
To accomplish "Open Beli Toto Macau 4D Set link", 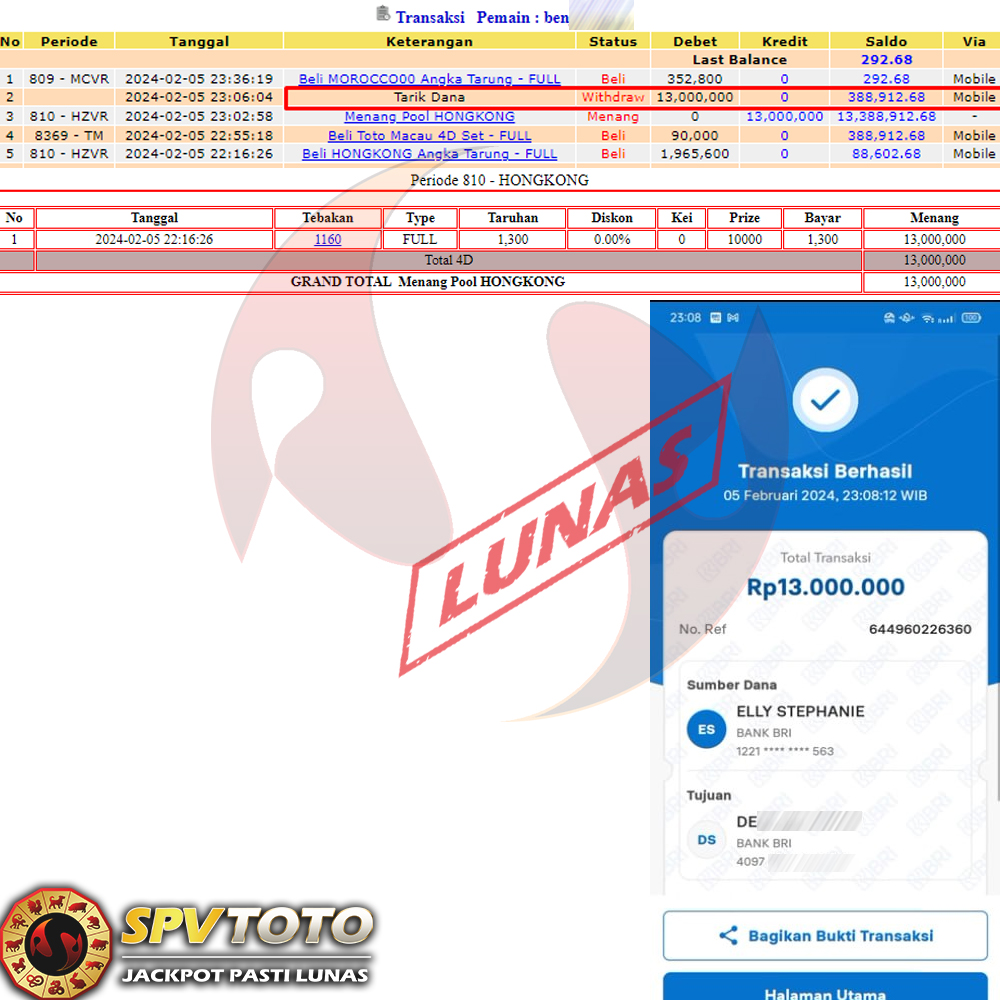I will pos(429,136).
